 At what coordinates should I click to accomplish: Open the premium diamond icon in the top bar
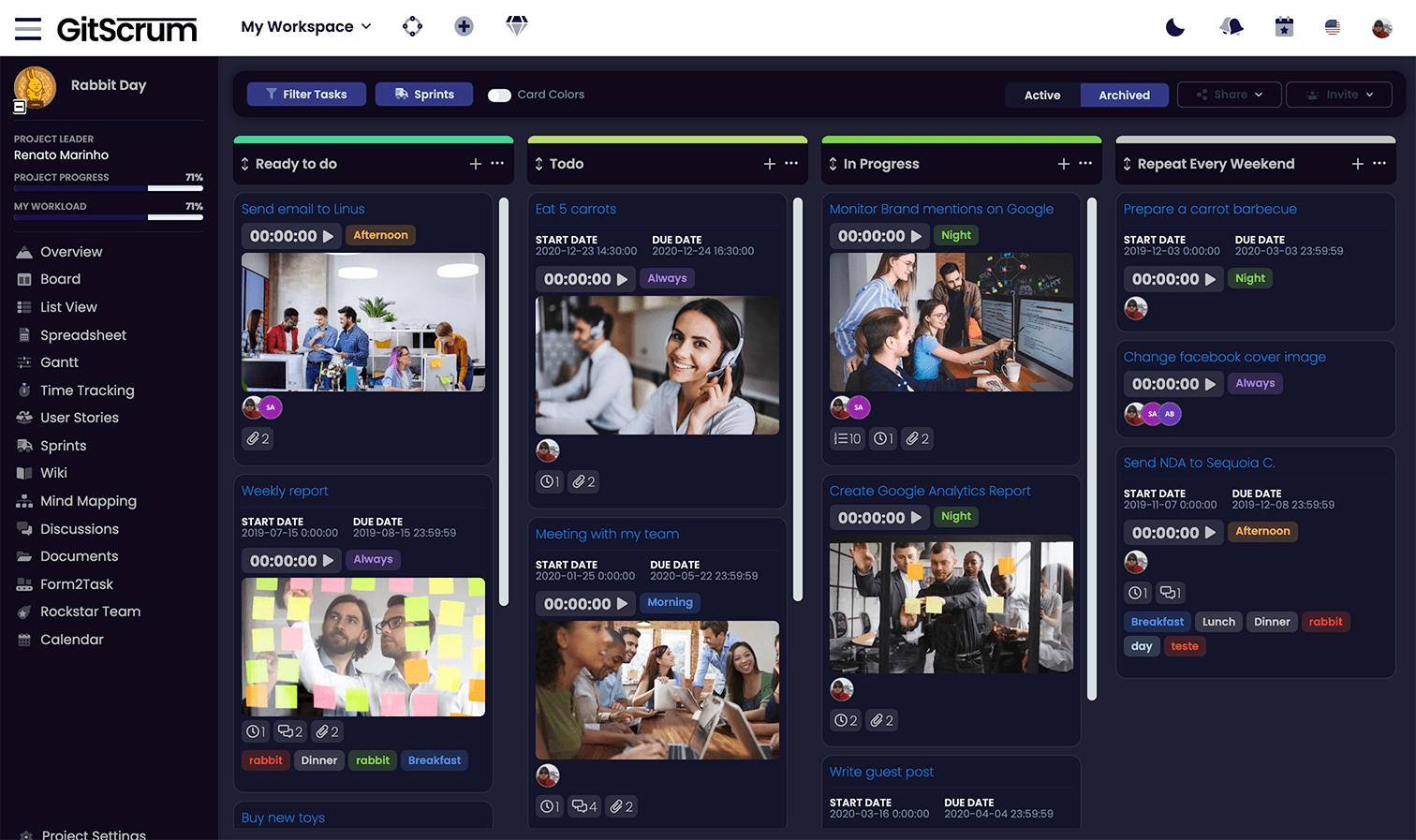(x=516, y=26)
